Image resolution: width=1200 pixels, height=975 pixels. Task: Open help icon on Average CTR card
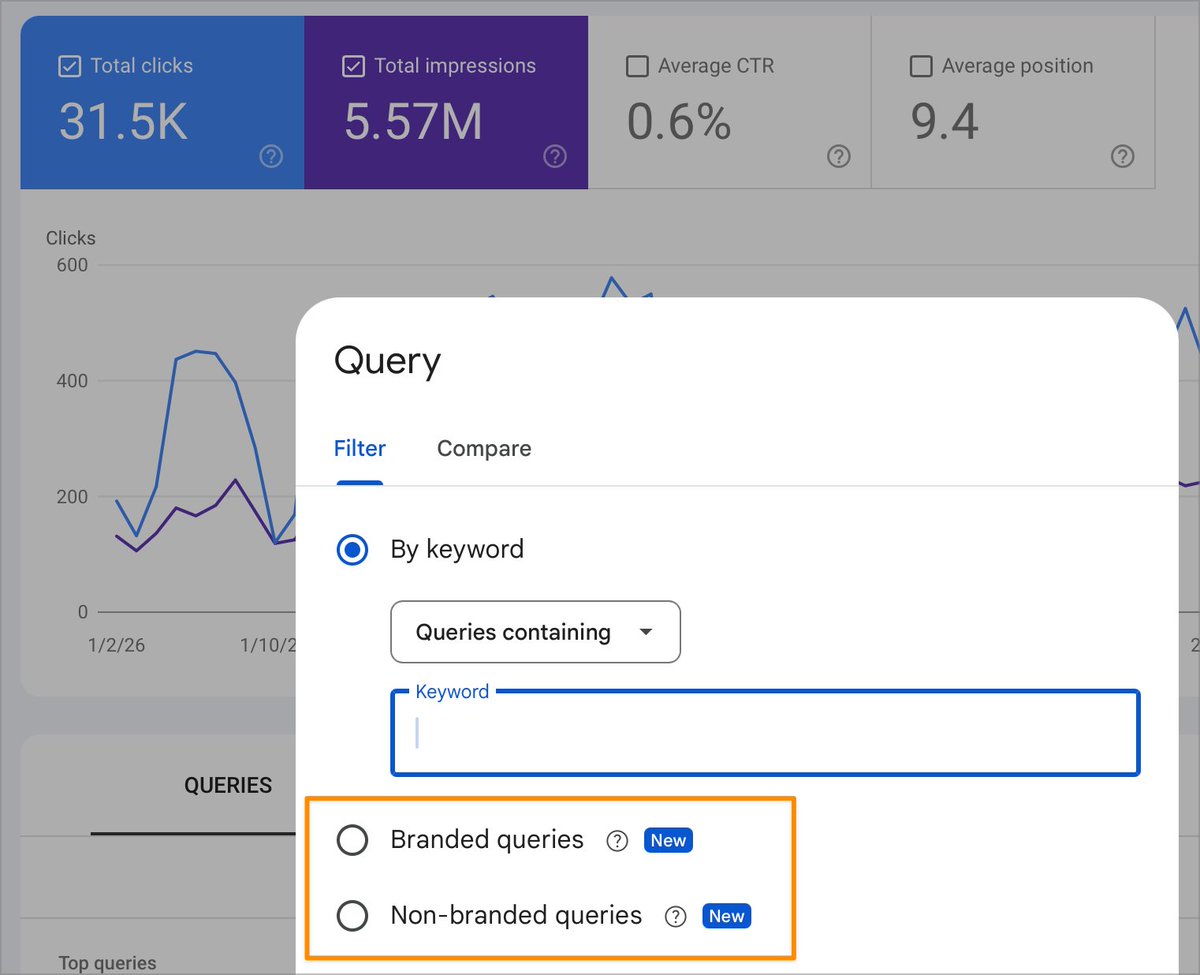839,156
